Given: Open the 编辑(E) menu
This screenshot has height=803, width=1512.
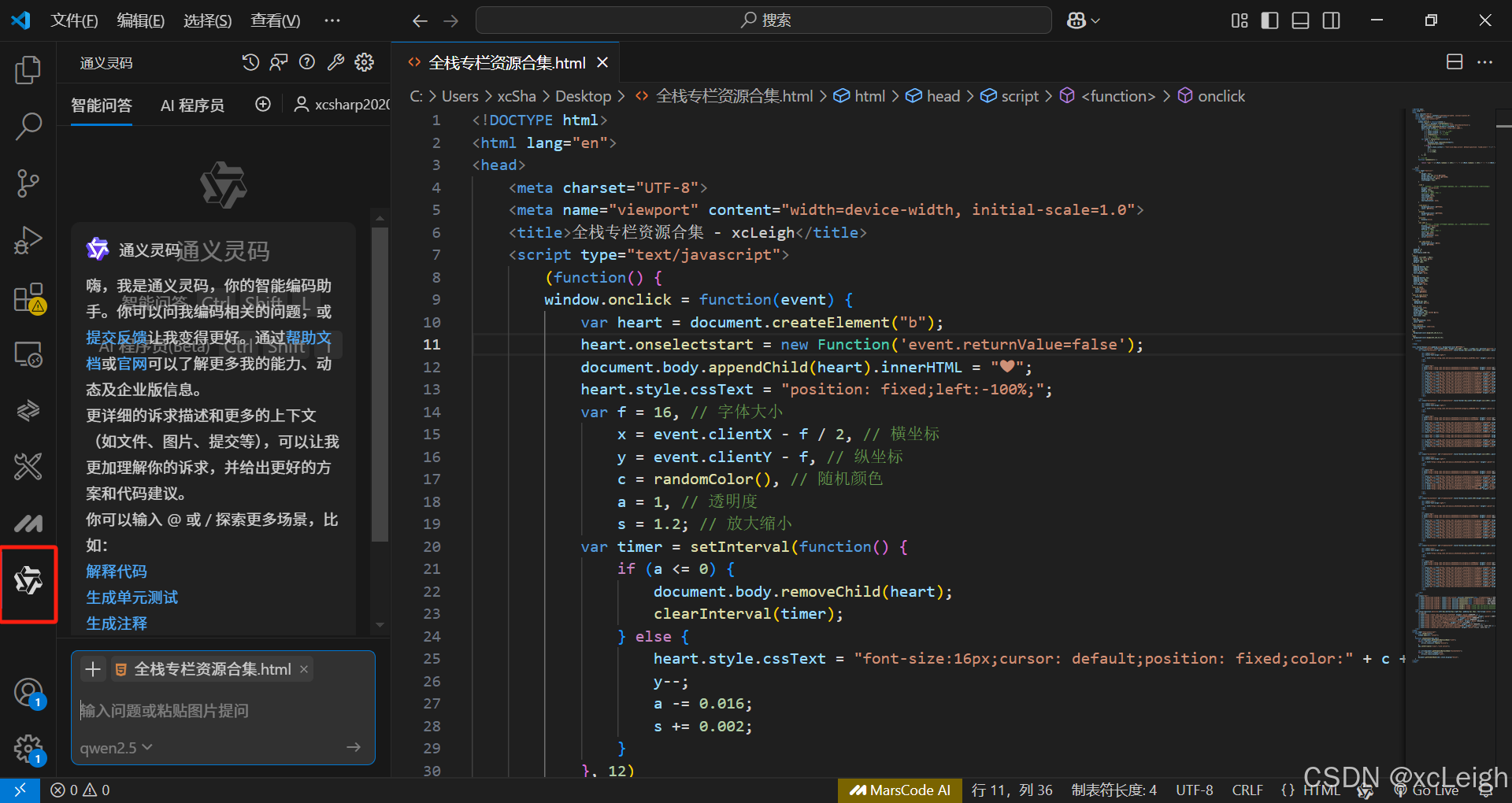Looking at the screenshot, I should tap(140, 20).
